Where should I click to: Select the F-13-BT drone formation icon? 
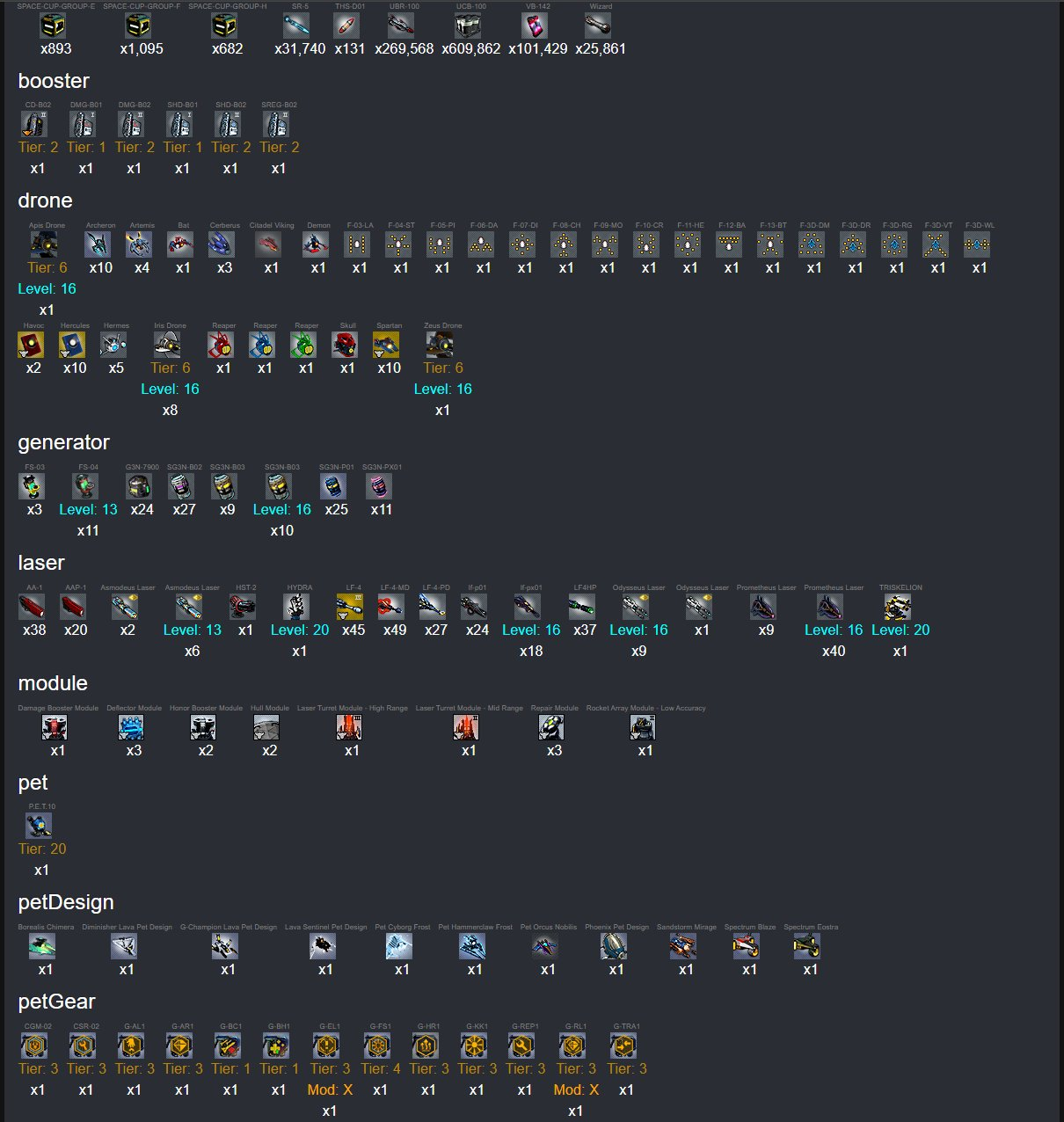(x=772, y=244)
